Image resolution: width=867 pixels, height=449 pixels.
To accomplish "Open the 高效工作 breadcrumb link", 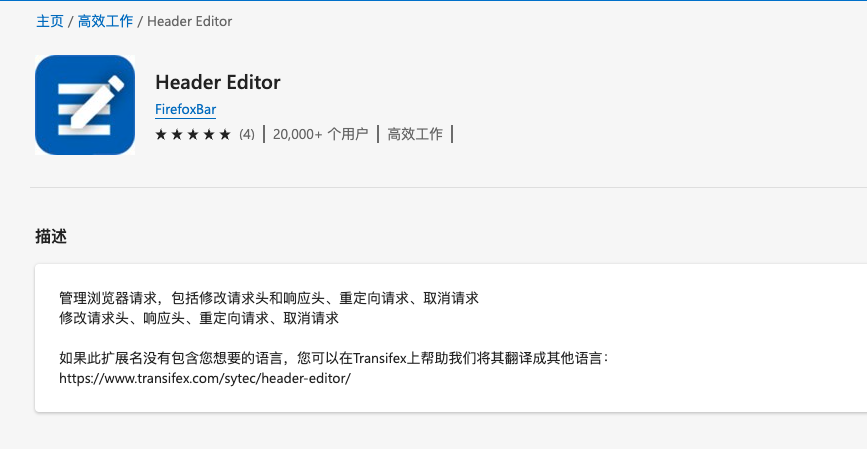I will click(105, 21).
